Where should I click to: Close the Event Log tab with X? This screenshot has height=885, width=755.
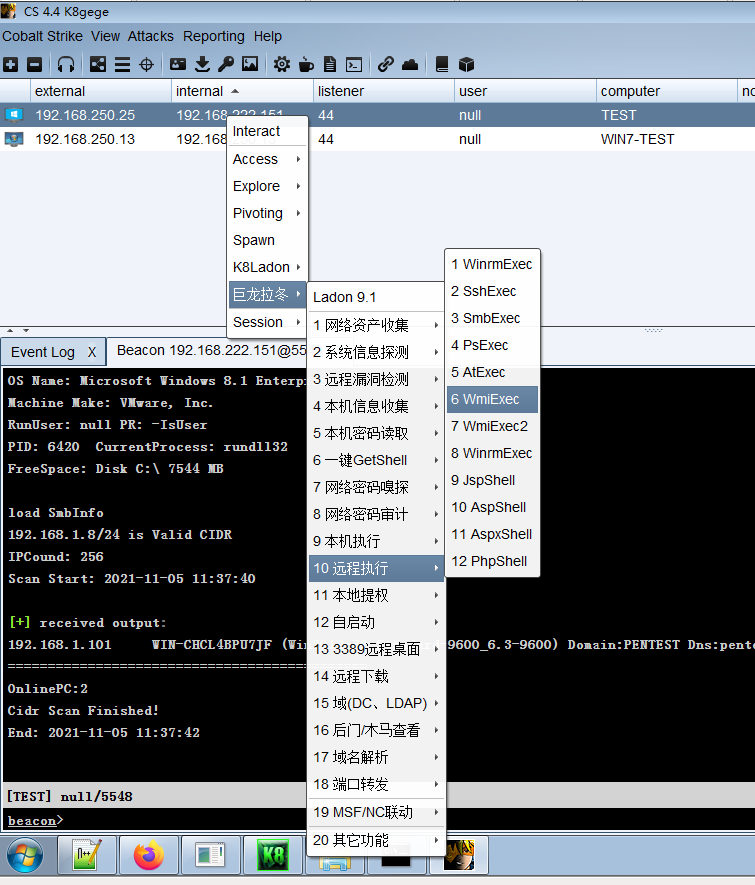point(92,352)
